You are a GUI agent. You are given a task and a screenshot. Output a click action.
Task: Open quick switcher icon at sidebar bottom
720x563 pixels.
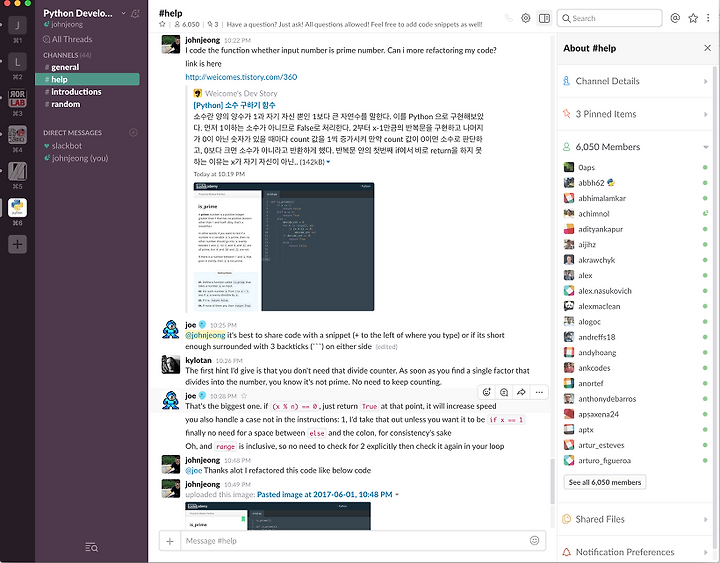click(91, 547)
